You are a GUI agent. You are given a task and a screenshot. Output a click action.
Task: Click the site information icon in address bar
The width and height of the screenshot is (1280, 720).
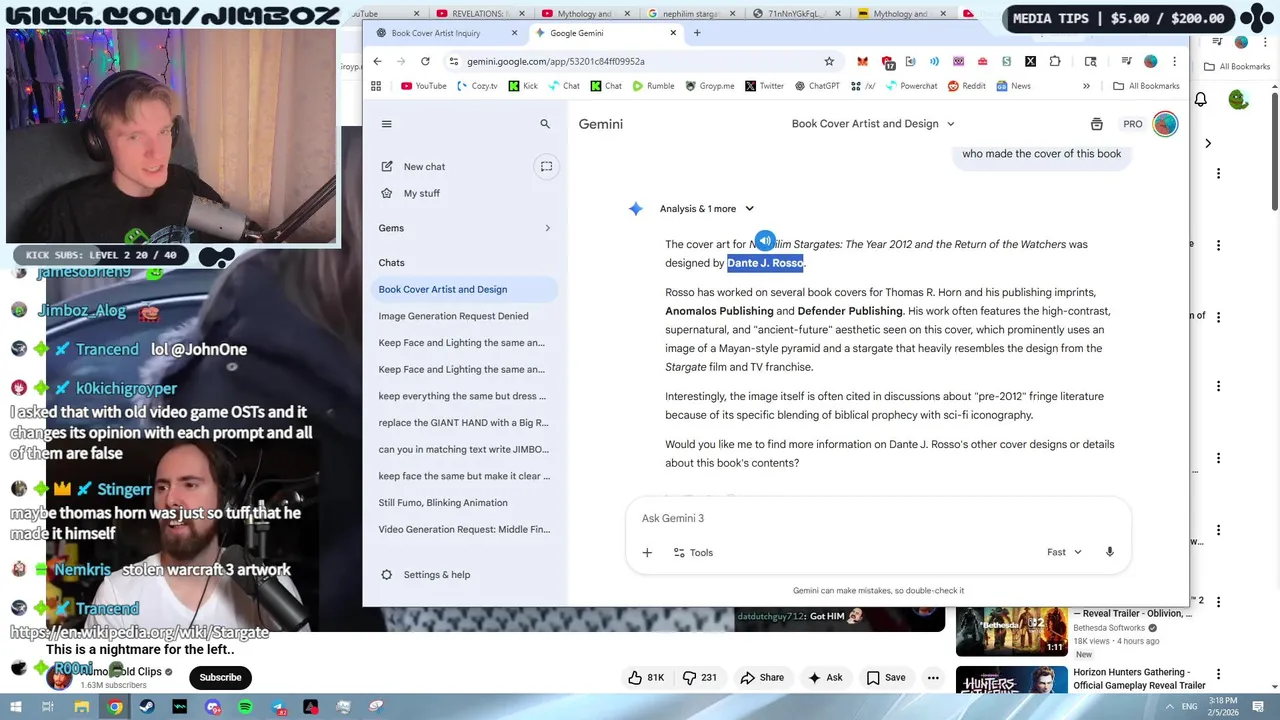click(454, 61)
